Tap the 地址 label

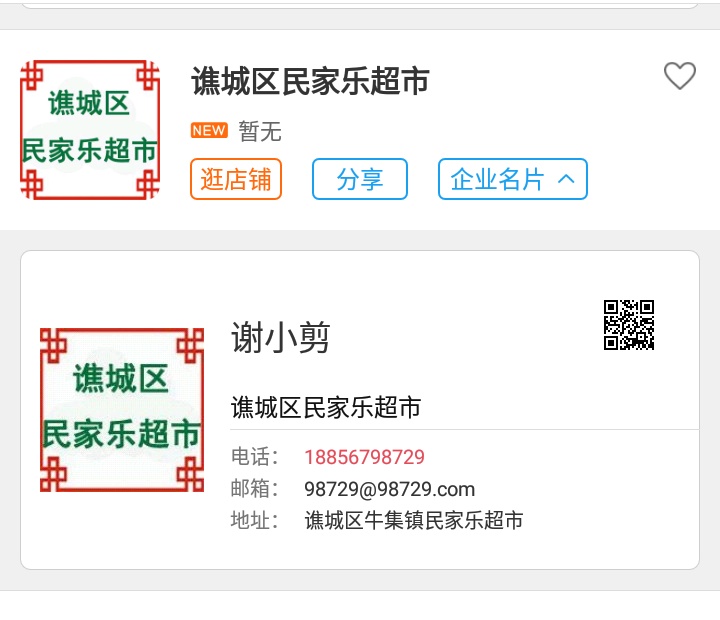point(254,521)
